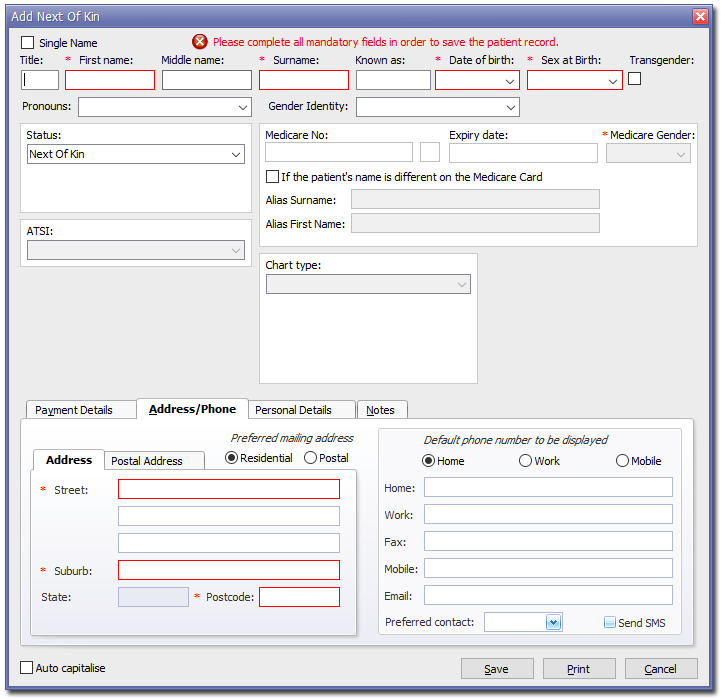
Task: Select the Postal mailing address radio button
Action: [310, 458]
